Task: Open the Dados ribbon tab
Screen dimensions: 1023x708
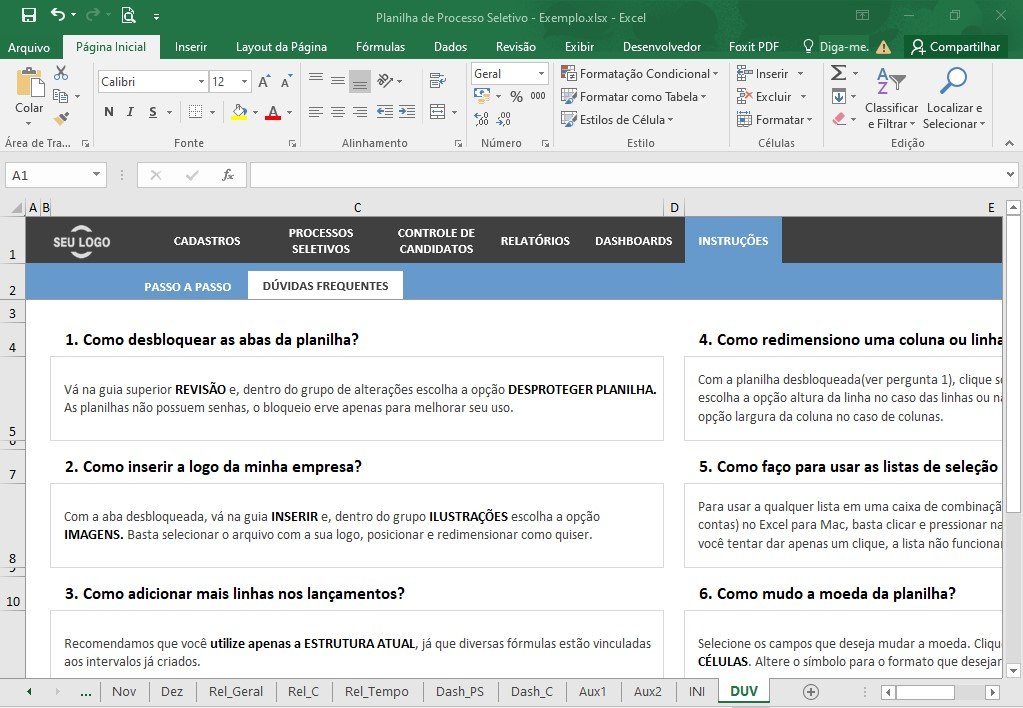Action: click(450, 47)
